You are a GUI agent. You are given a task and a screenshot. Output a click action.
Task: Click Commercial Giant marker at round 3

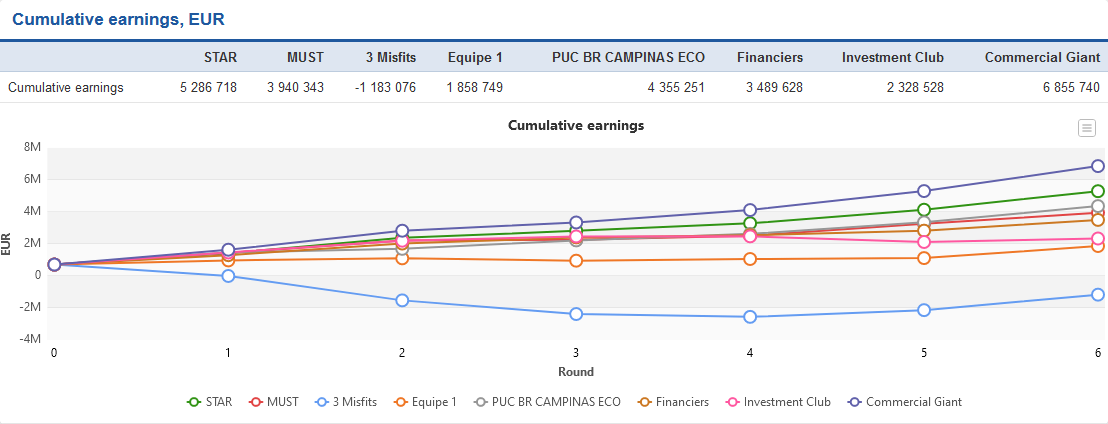tap(576, 222)
